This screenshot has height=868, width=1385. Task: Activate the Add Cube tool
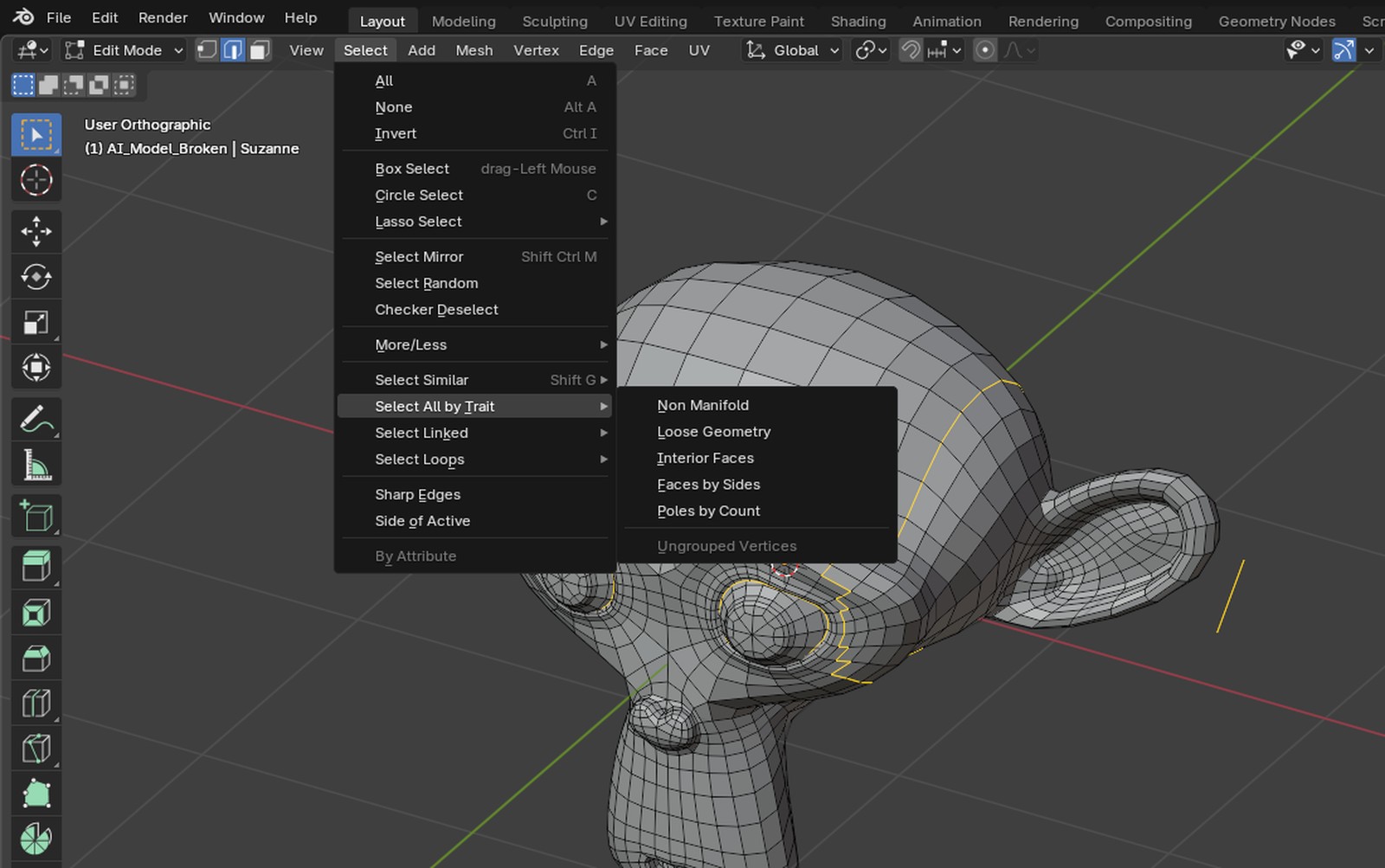click(x=36, y=517)
